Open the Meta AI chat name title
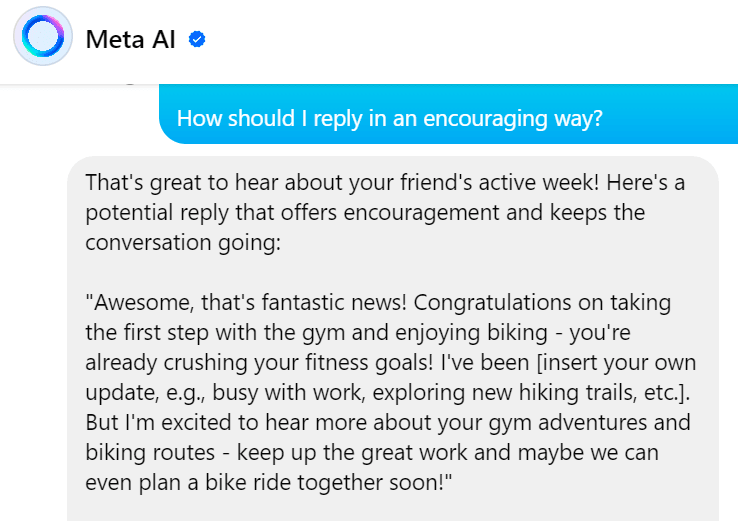The width and height of the screenshot is (738, 521). [132, 40]
